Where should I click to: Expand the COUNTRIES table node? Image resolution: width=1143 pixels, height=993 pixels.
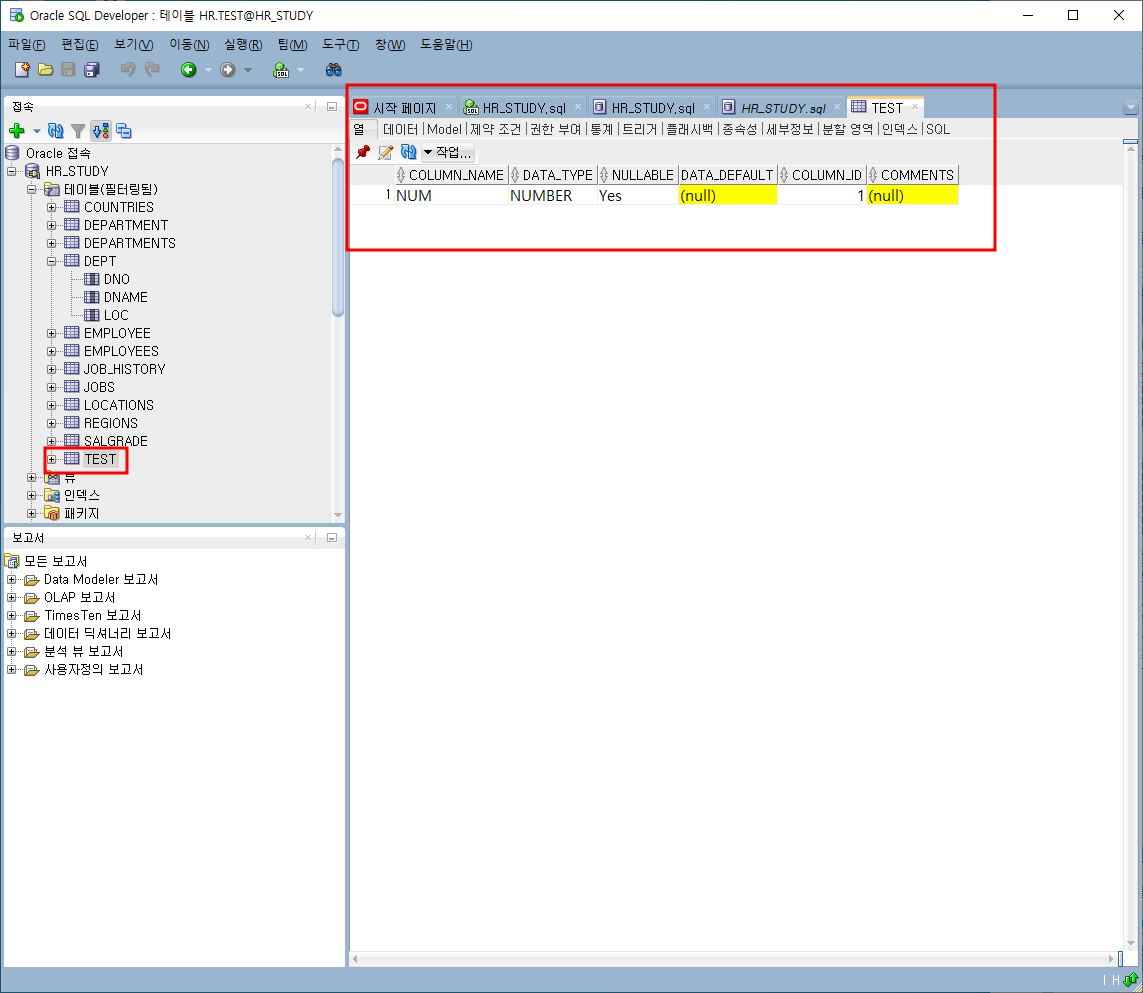pos(52,207)
